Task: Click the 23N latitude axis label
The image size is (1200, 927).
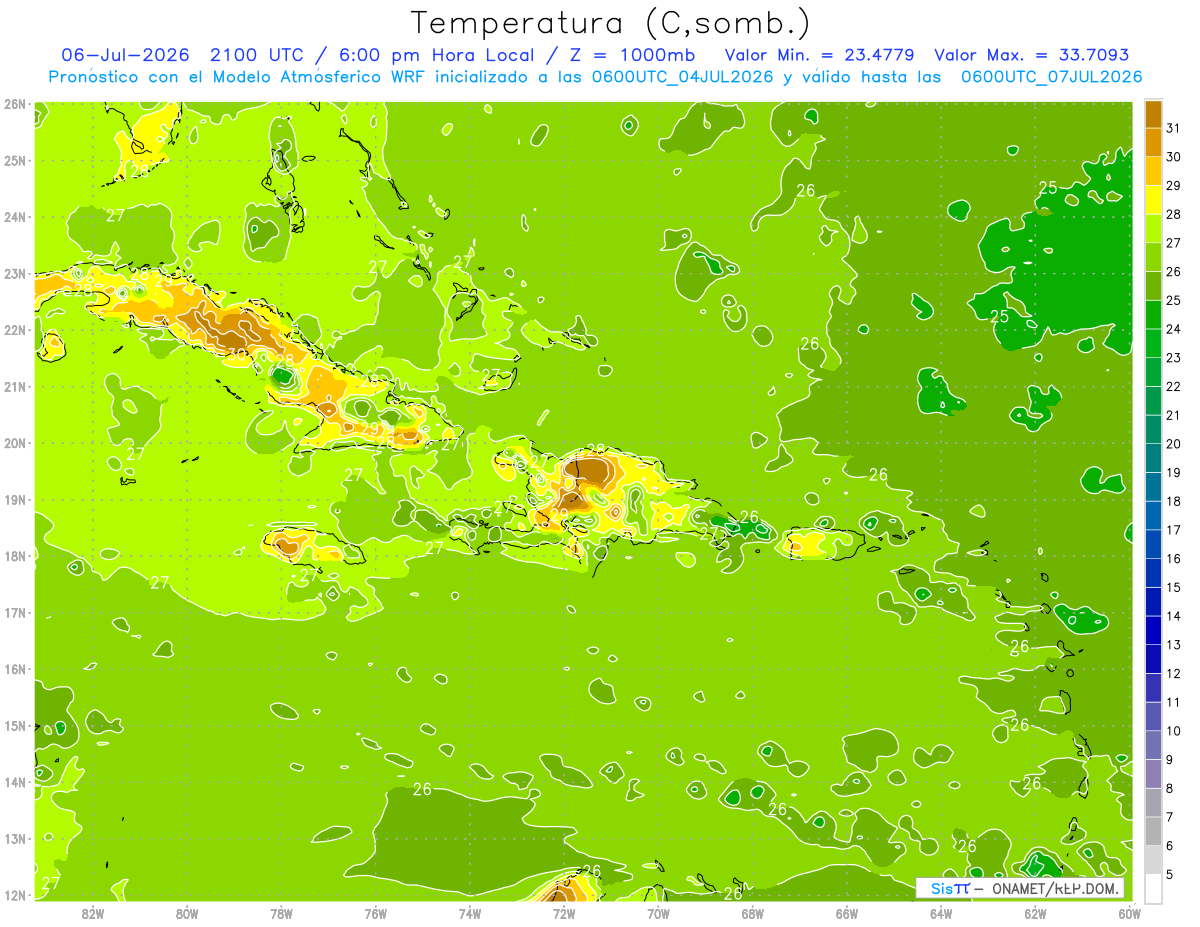Action: point(14,273)
